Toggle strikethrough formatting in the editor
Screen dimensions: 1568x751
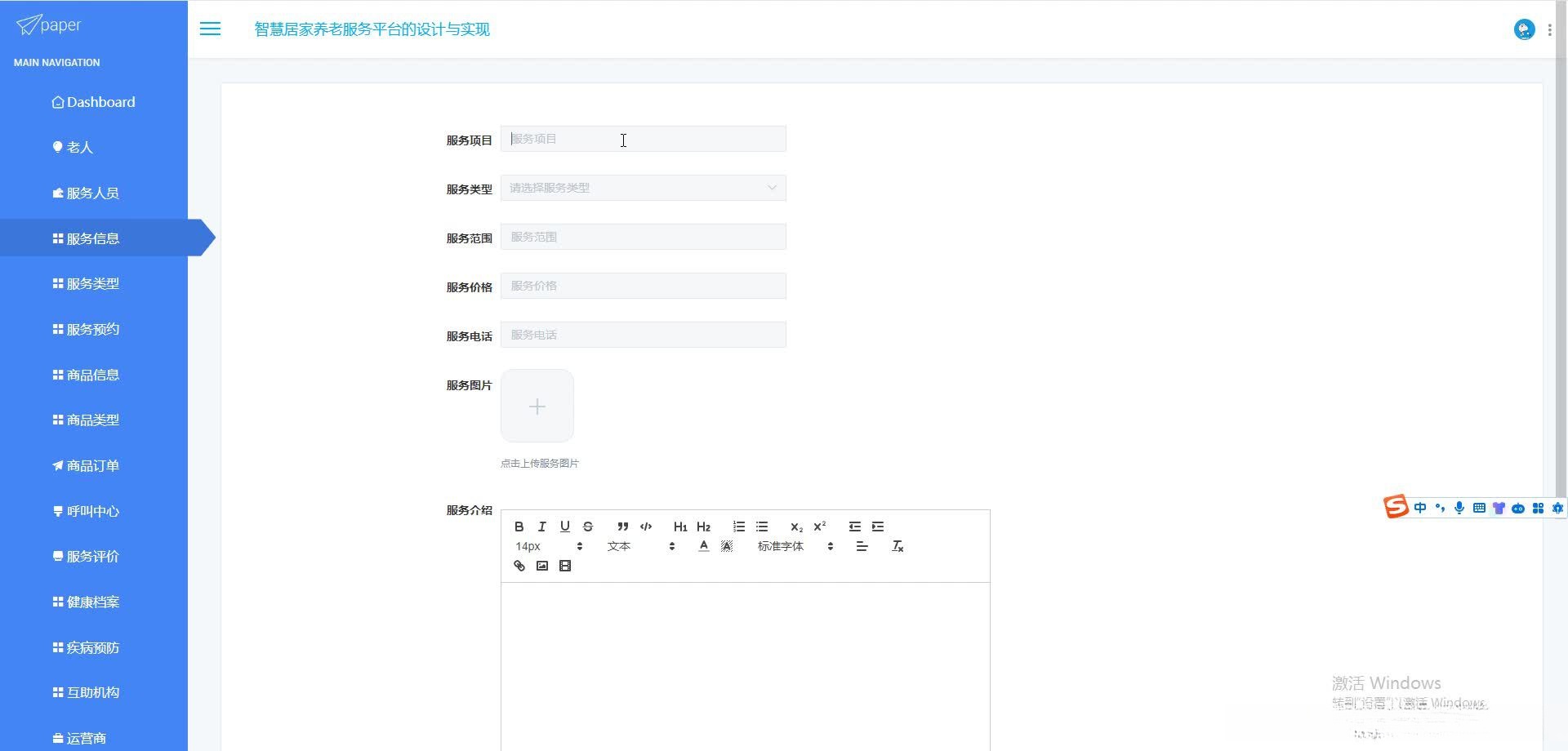click(587, 527)
